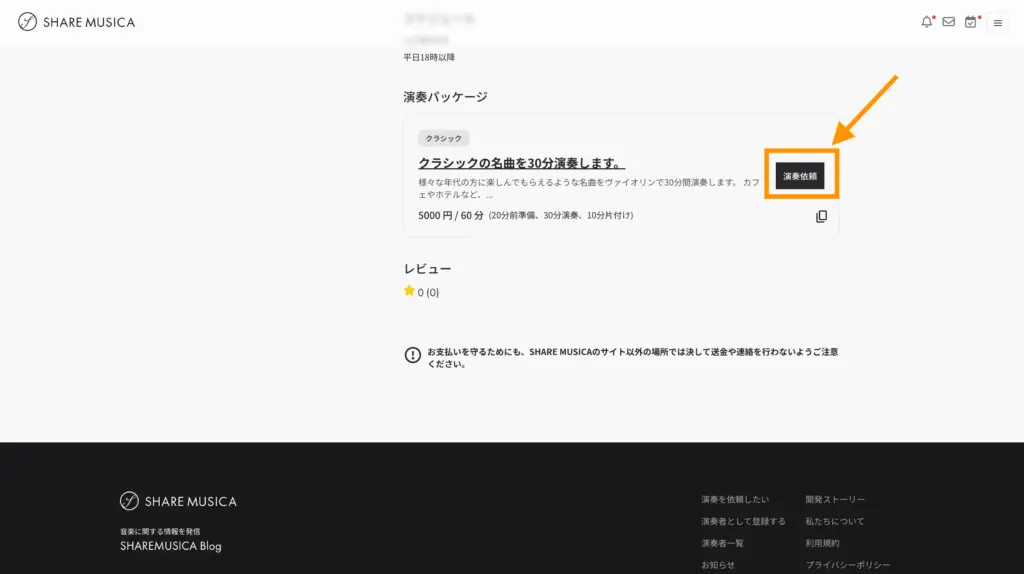The width and height of the screenshot is (1024, 574).
Task: Open the calendar schedule icon
Action: pyautogui.click(x=970, y=22)
